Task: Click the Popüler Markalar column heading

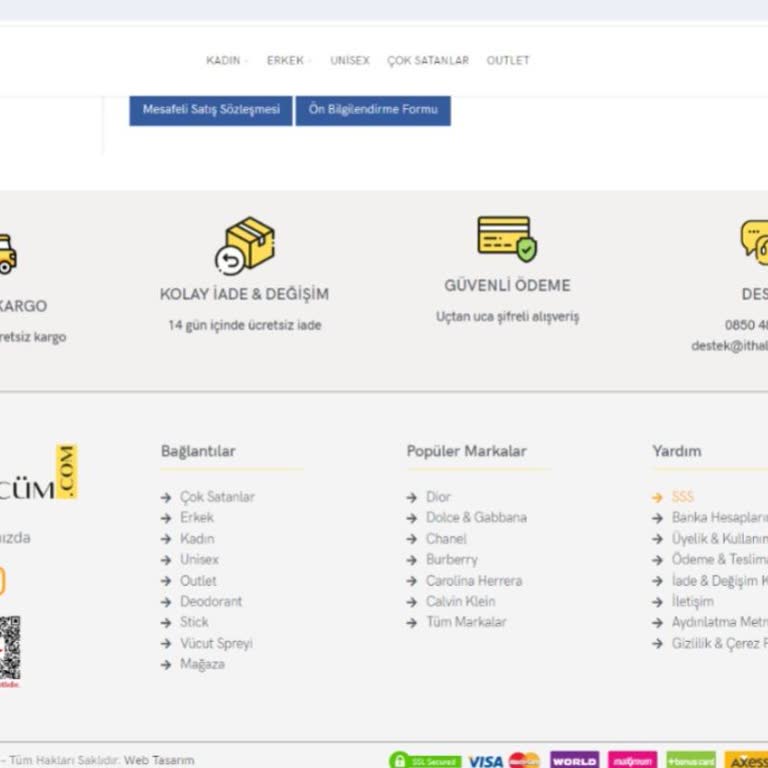Action: (466, 451)
